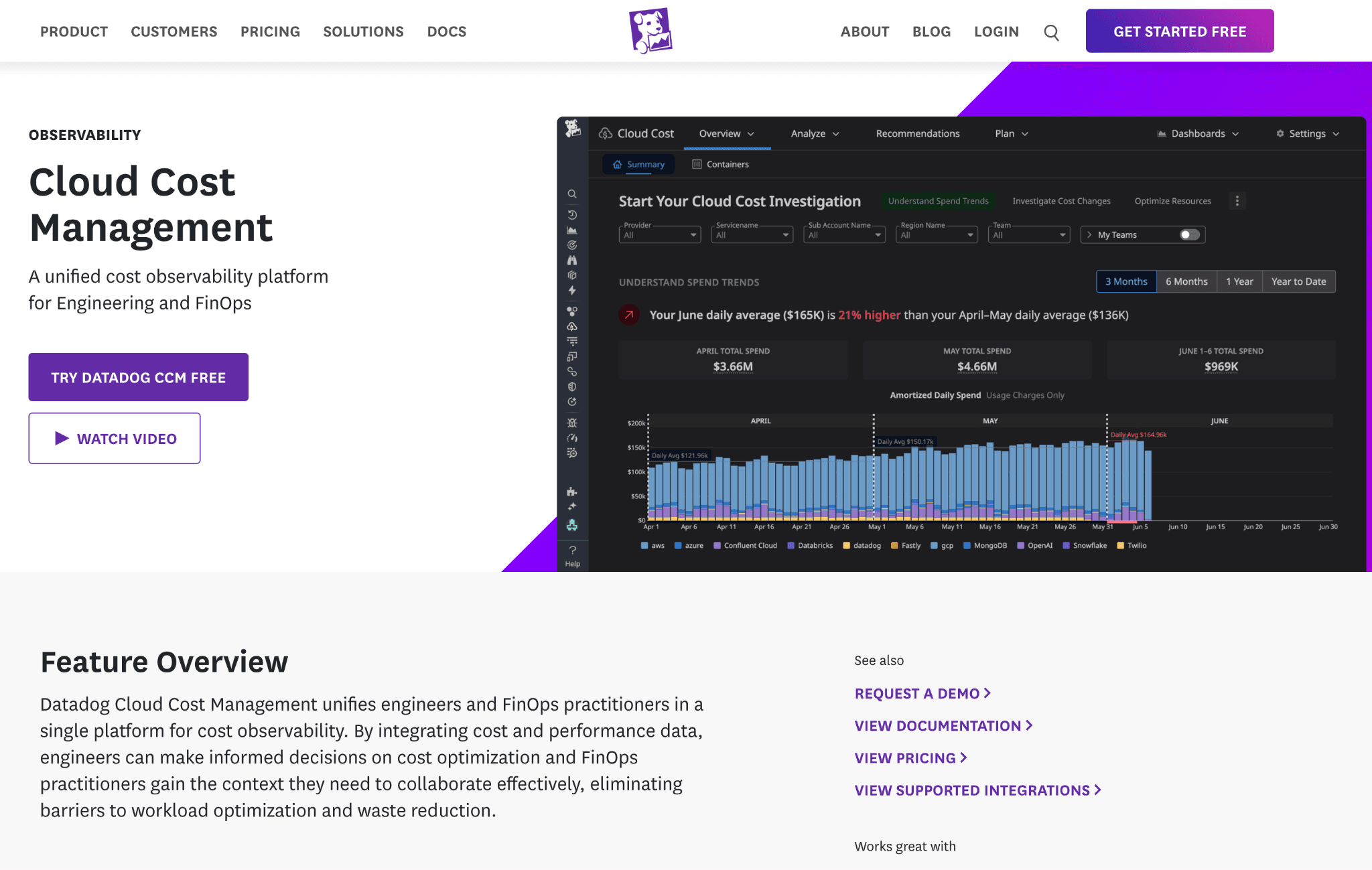Switch to the Summary tab
The height and width of the screenshot is (870, 1372).
click(x=638, y=165)
